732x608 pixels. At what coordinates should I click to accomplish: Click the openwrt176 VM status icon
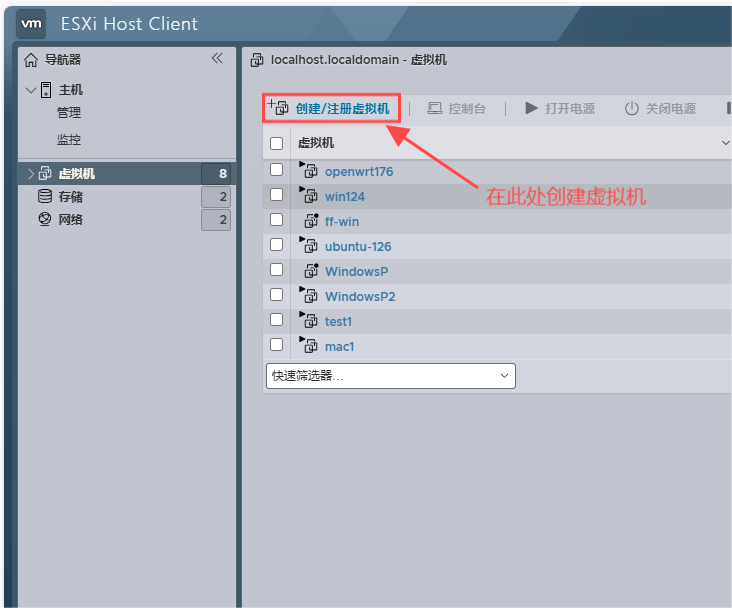click(x=309, y=170)
